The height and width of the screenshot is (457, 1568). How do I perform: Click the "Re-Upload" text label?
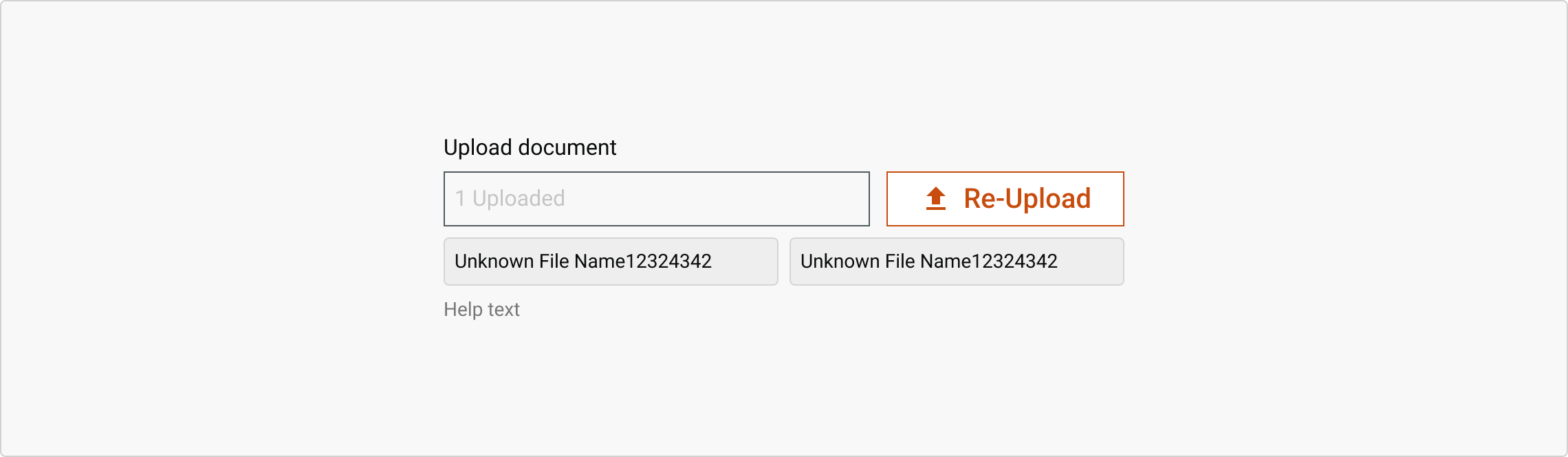click(1027, 199)
